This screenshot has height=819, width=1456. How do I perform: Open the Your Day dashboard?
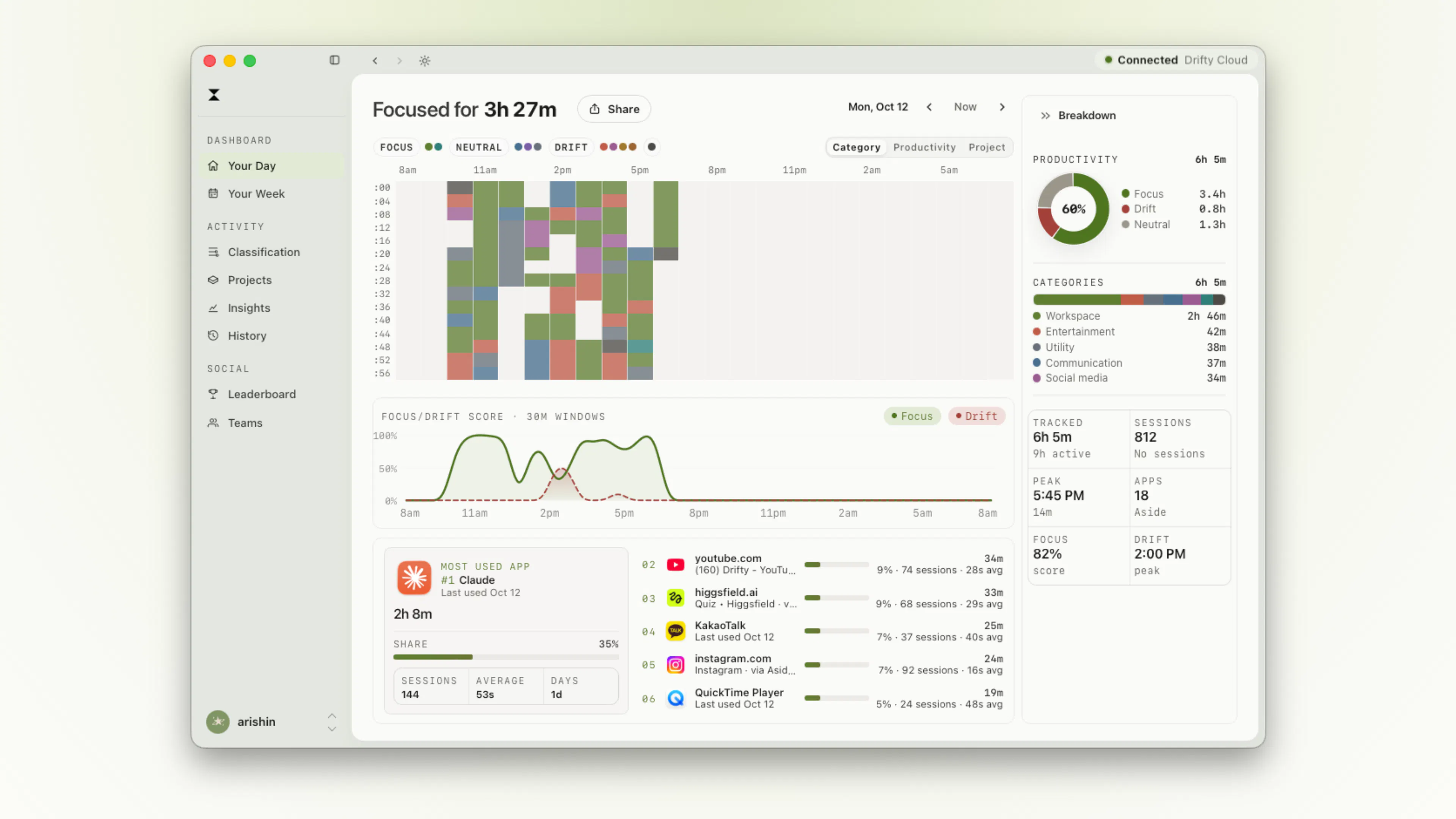point(271,166)
